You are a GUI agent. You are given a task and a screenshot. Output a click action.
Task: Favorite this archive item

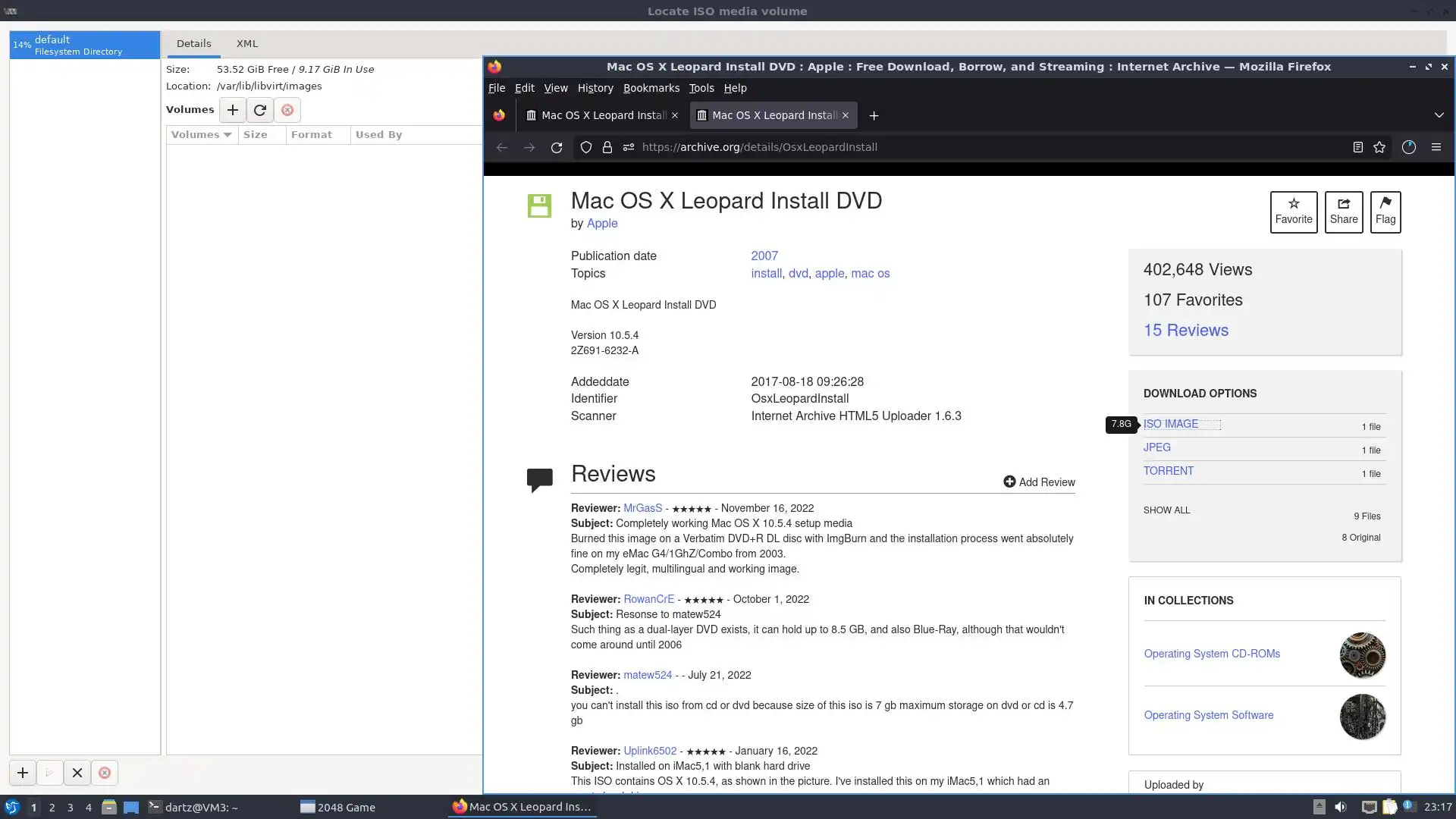(1293, 212)
